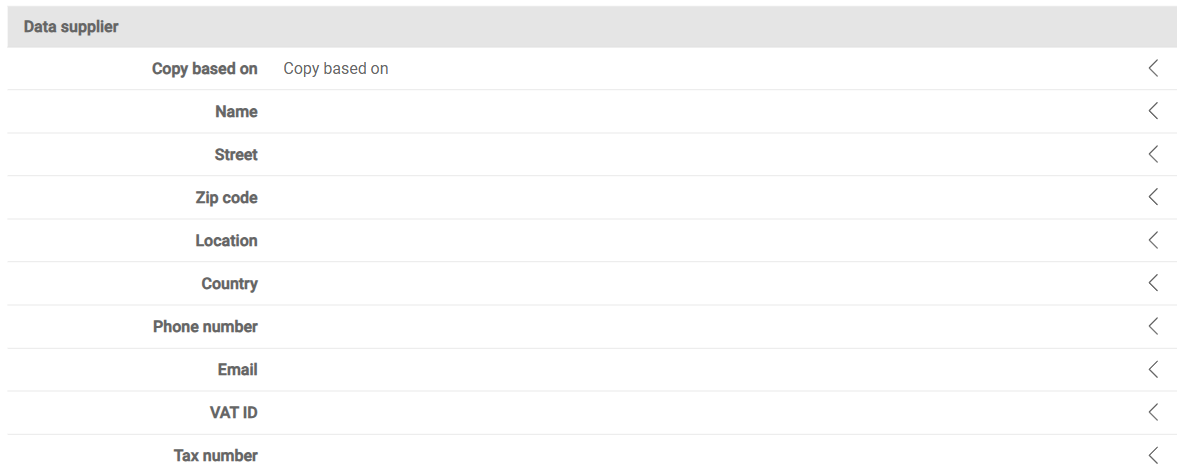1185x464 pixels.
Task: Click the chevron icon in Location row
Action: [x=1153, y=240]
